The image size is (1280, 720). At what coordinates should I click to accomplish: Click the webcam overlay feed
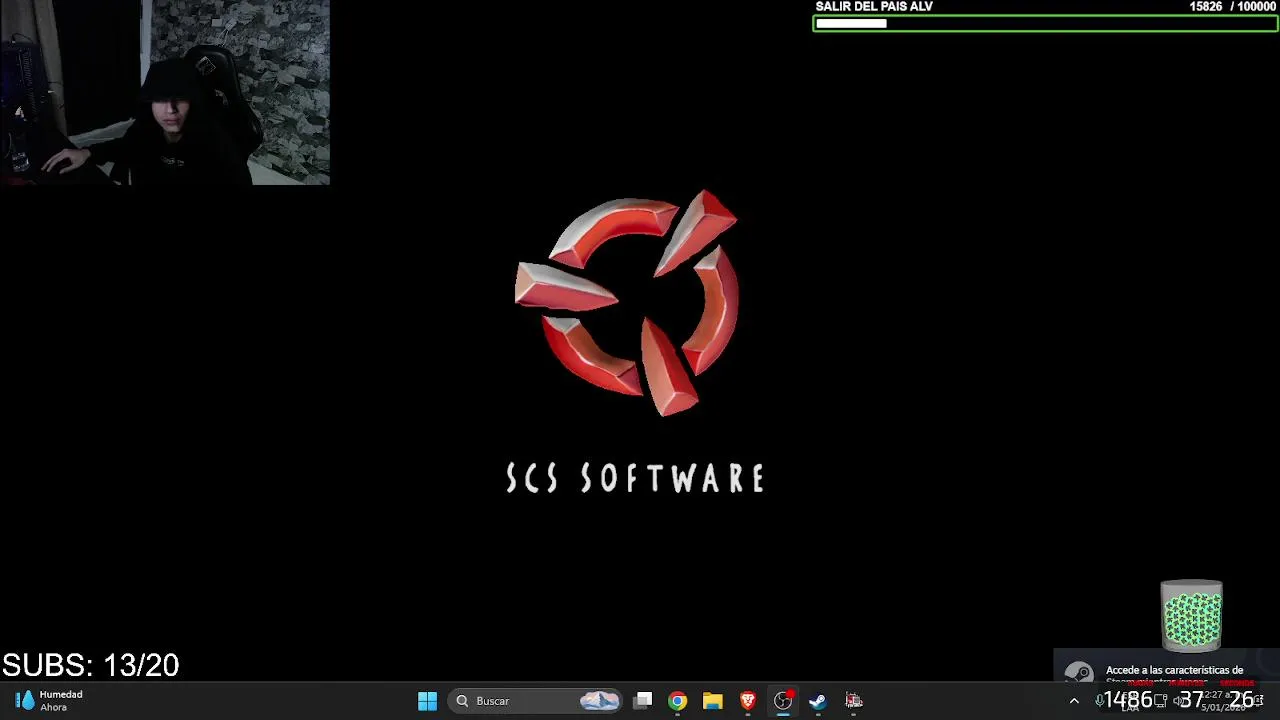[165, 92]
